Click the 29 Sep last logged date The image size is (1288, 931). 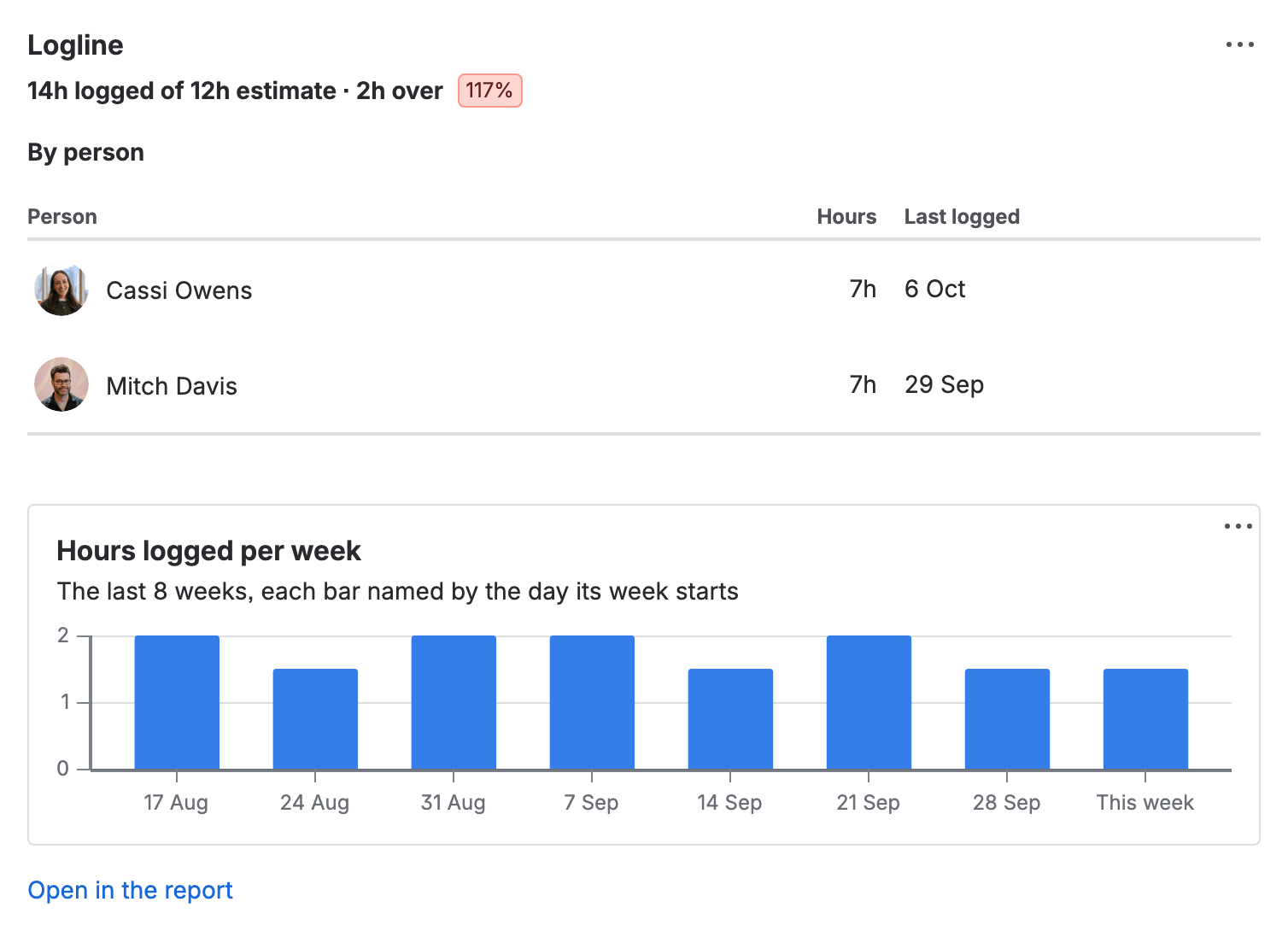[x=945, y=384]
